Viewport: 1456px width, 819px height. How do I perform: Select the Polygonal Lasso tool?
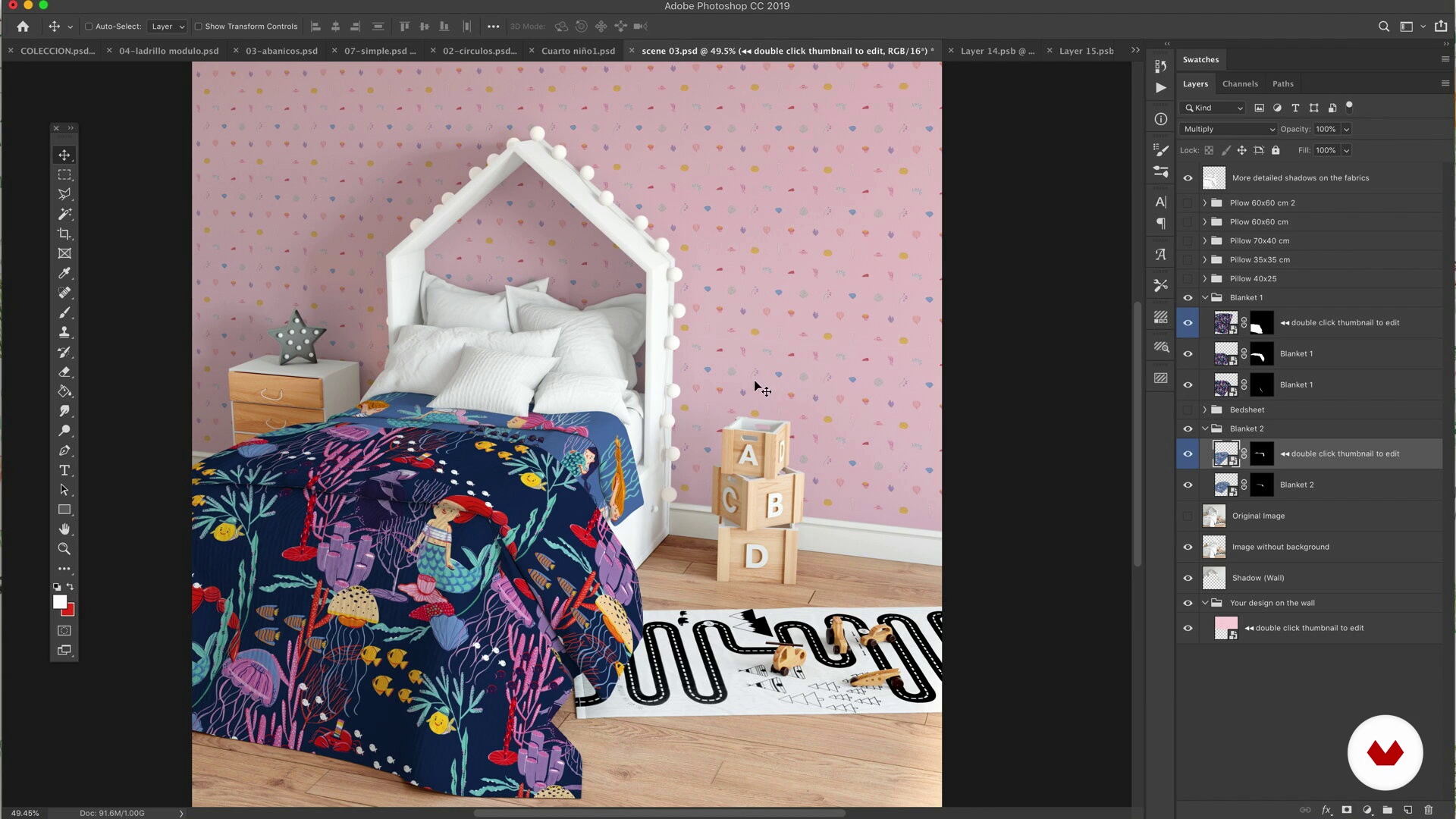(x=64, y=195)
